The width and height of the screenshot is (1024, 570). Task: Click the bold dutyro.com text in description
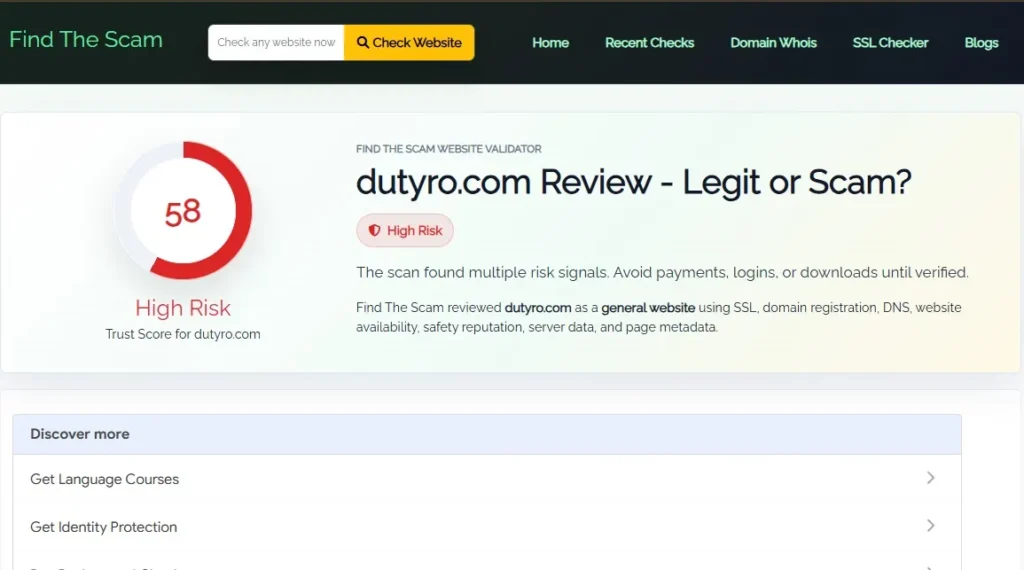tap(537, 308)
